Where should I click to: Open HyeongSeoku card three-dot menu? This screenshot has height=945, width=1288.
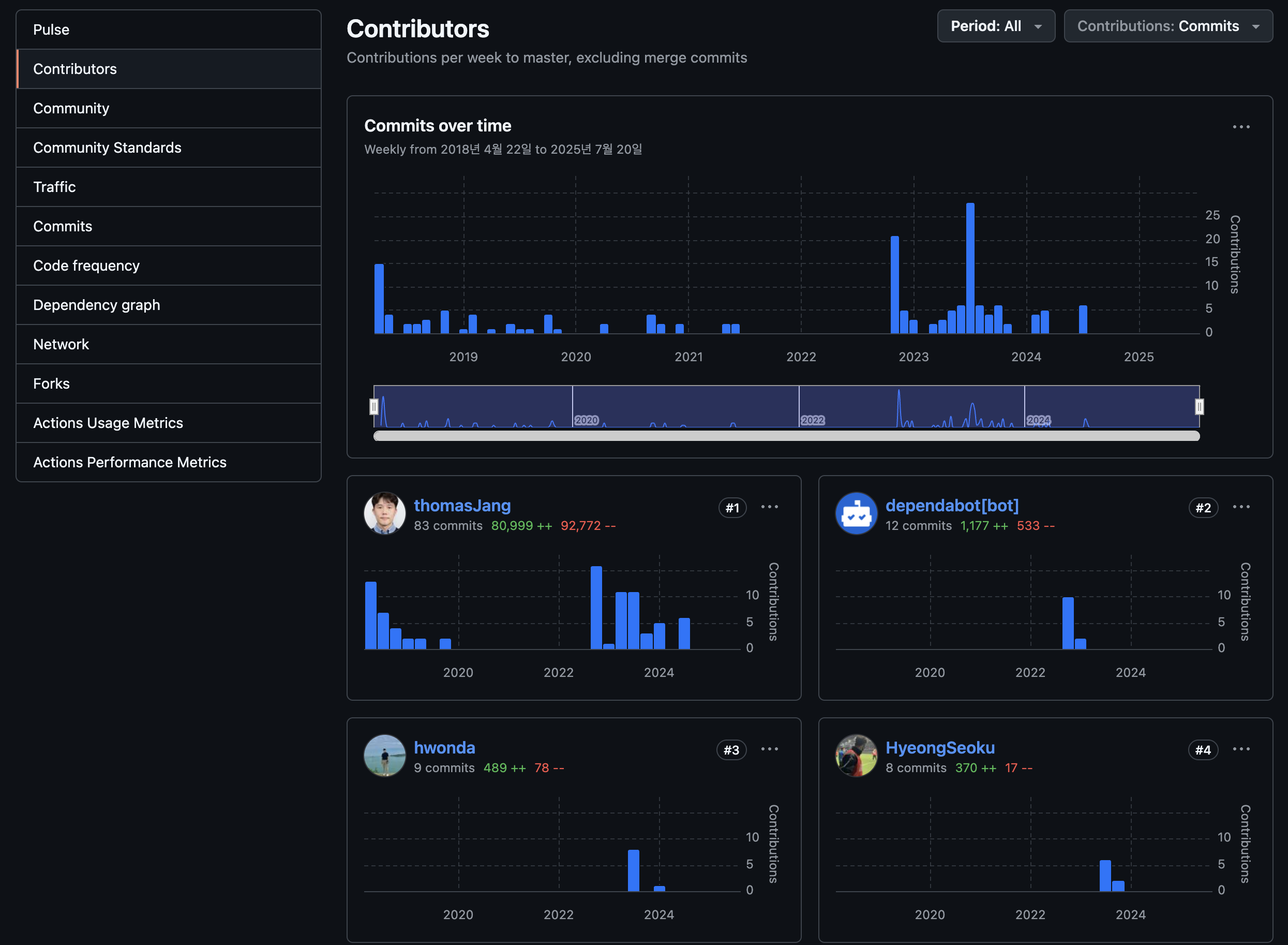click(1240, 749)
